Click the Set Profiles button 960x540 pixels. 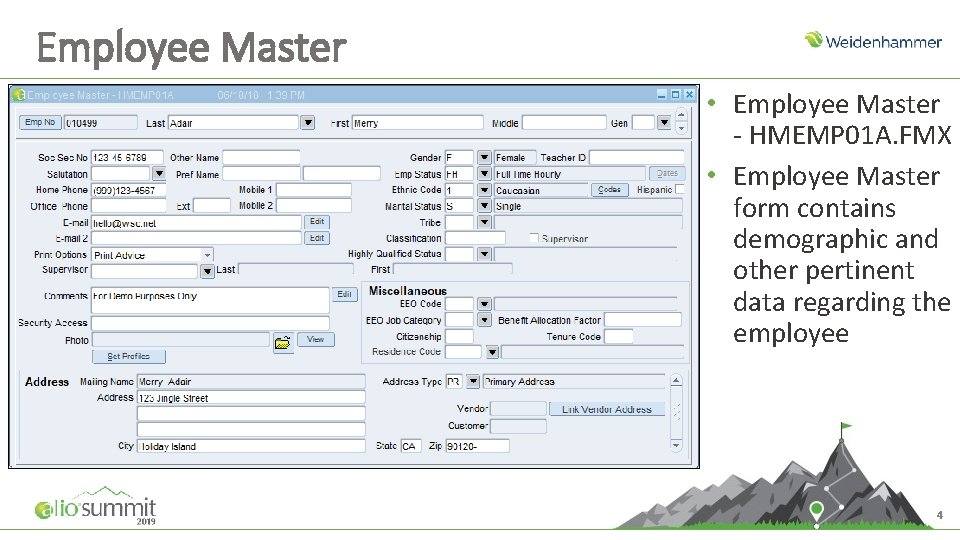129,356
